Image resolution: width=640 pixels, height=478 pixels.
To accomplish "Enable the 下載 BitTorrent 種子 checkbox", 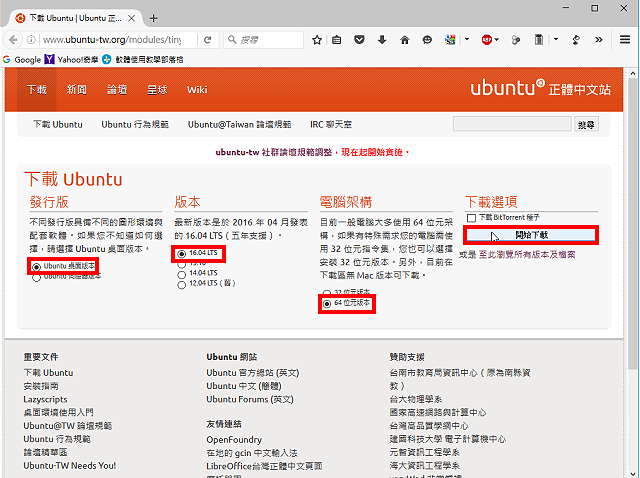I will [x=471, y=218].
